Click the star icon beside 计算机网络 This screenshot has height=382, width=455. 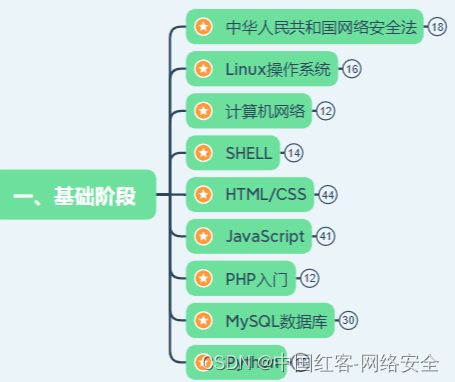[x=203, y=111]
